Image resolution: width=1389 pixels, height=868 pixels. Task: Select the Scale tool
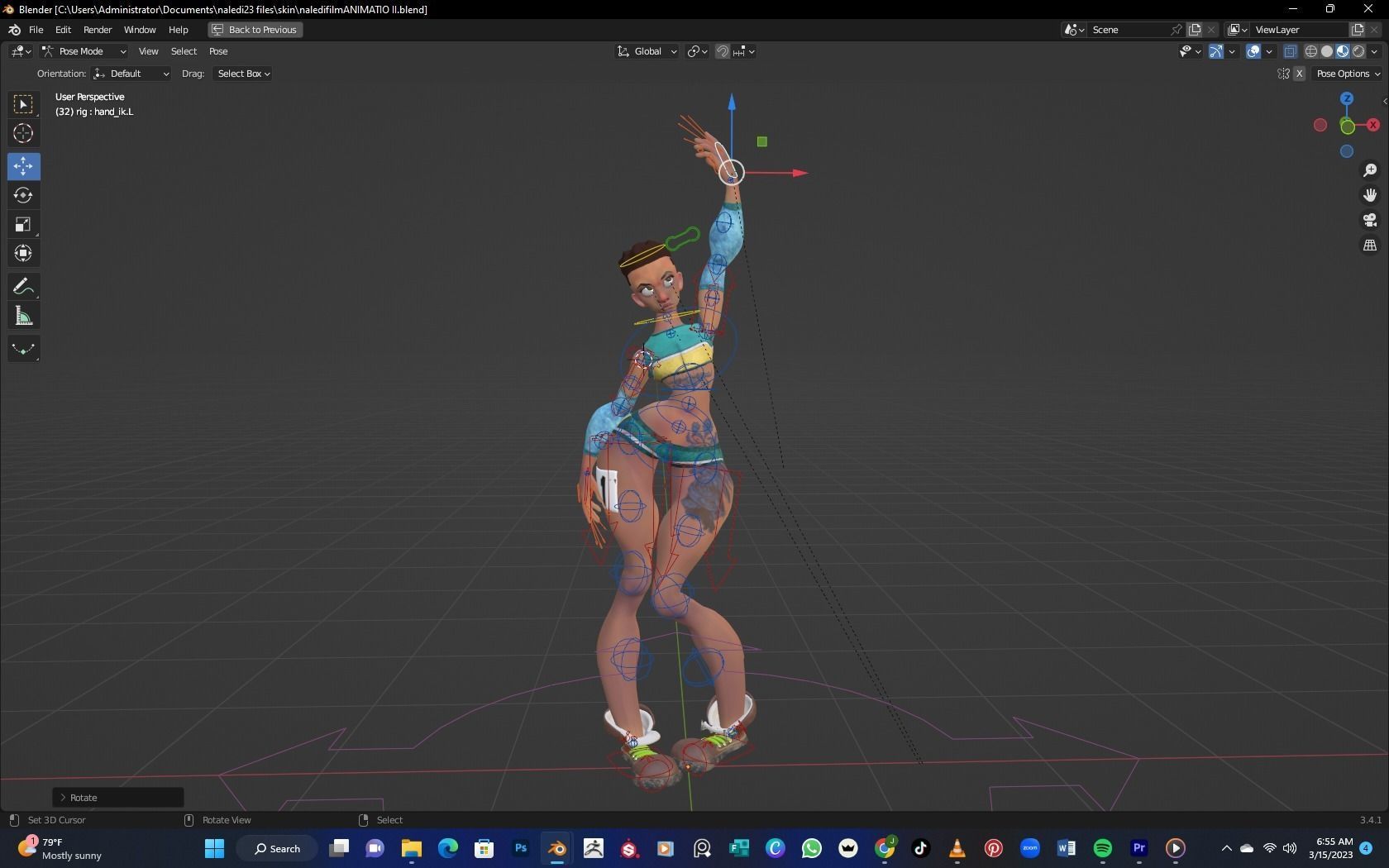(x=23, y=224)
